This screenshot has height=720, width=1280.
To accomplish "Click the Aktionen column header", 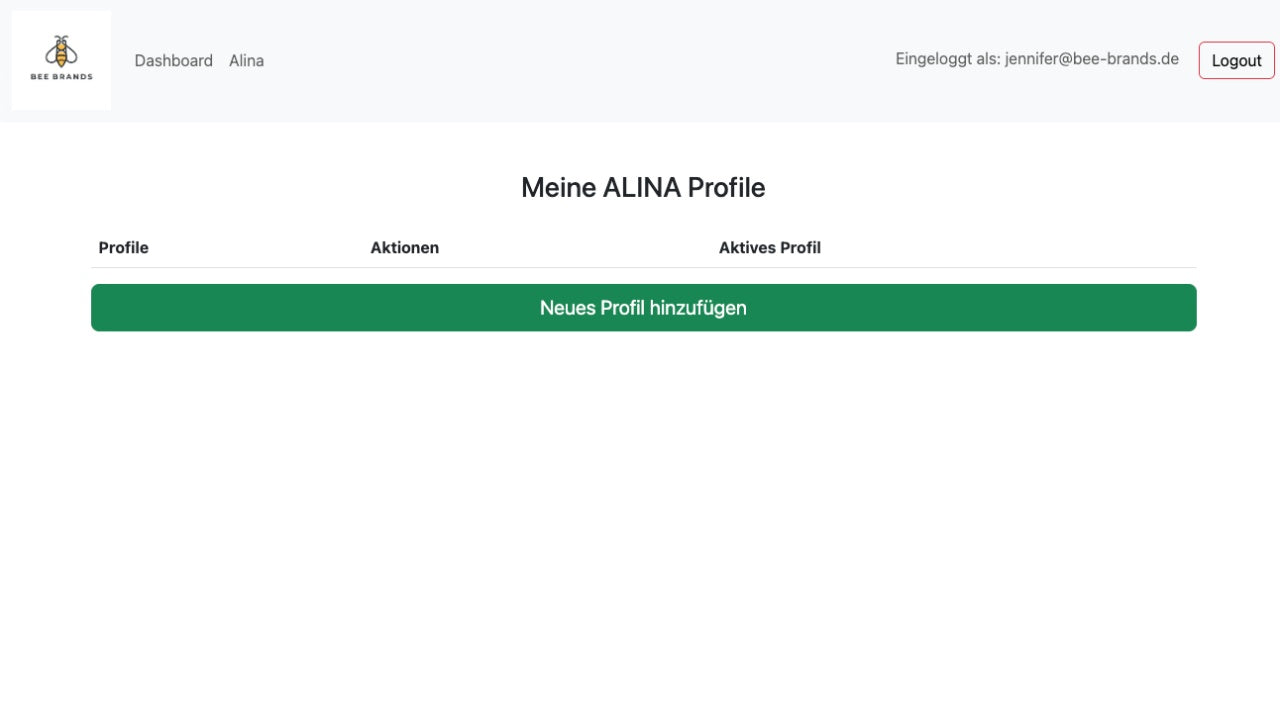I will pyautogui.click(x=405, y=247).
